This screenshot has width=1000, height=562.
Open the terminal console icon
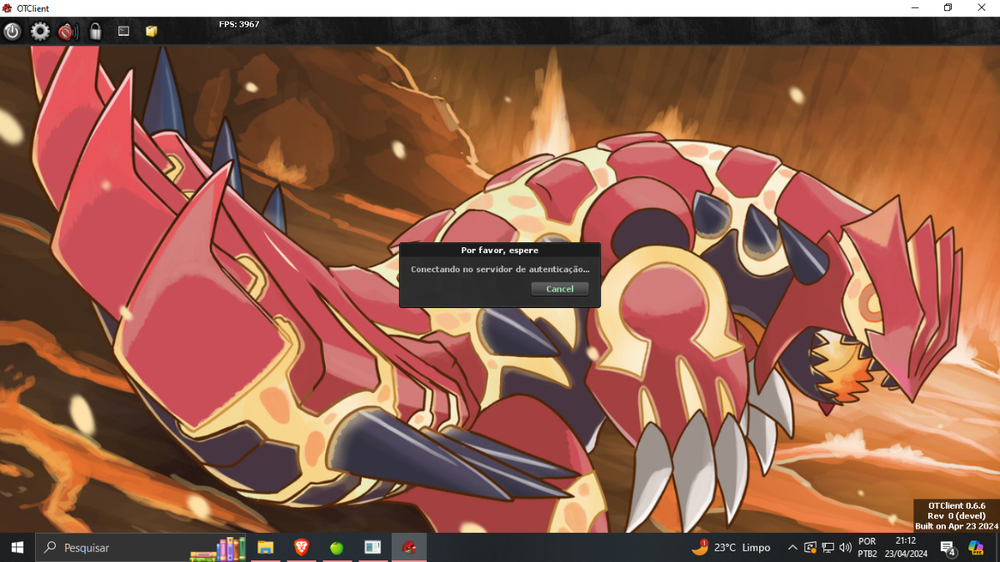(x=124, y=31)
